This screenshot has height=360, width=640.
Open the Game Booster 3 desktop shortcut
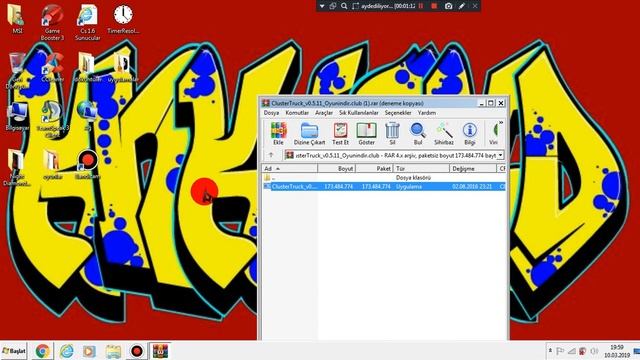pyautogui.click(x=52, y=22)
